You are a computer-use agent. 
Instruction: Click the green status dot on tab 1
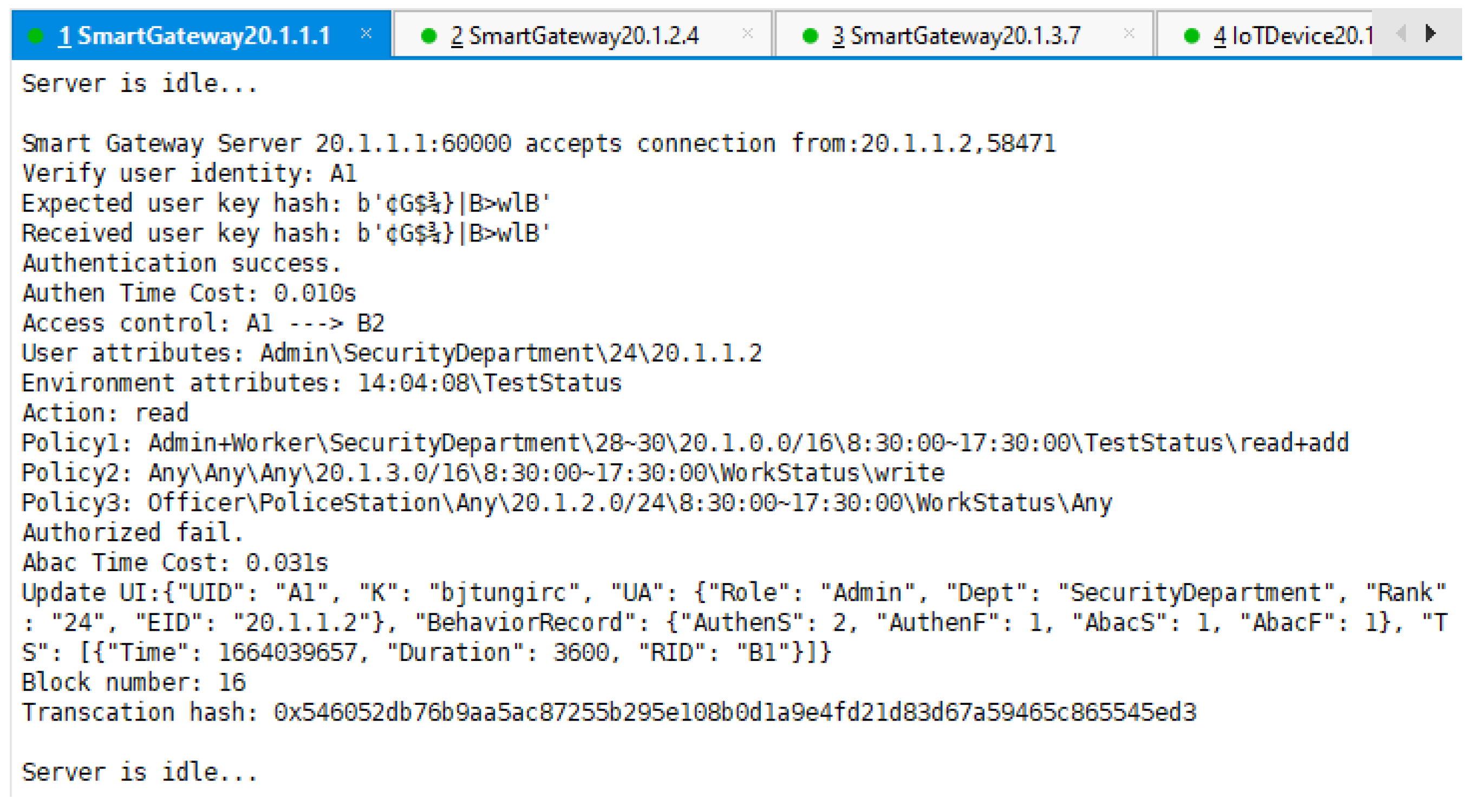pyautogui.click(x=36, y=36)
